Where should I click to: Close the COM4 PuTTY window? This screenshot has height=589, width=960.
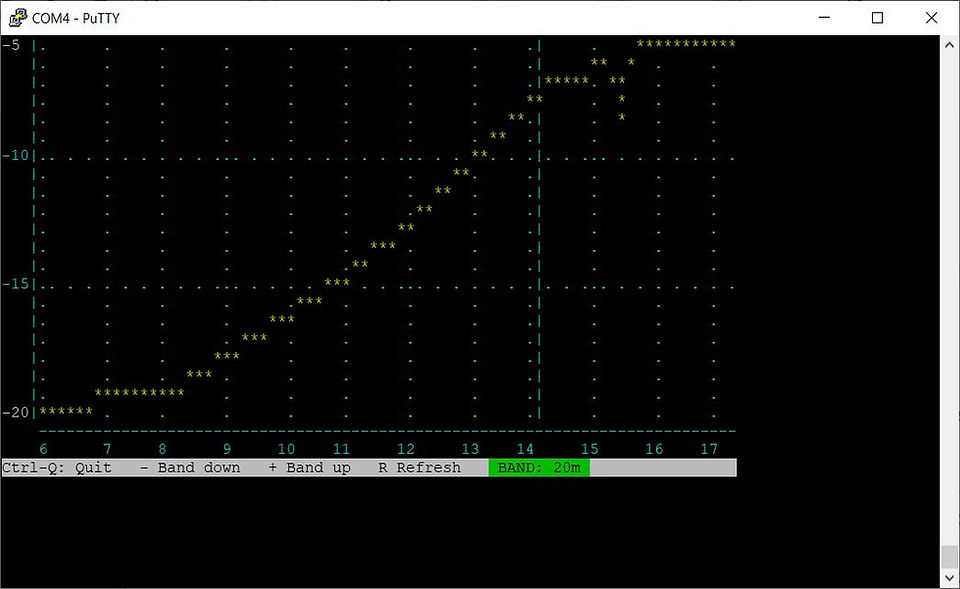[x=931, y=18]
